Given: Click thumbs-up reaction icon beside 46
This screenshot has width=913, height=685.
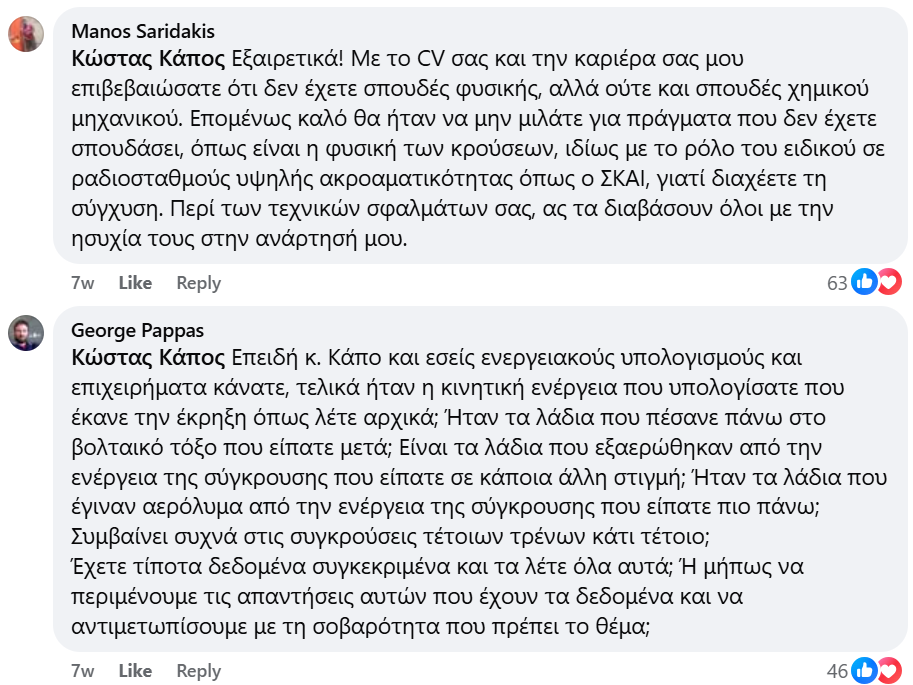Looking at the screenshot, I should click(864, 670).
